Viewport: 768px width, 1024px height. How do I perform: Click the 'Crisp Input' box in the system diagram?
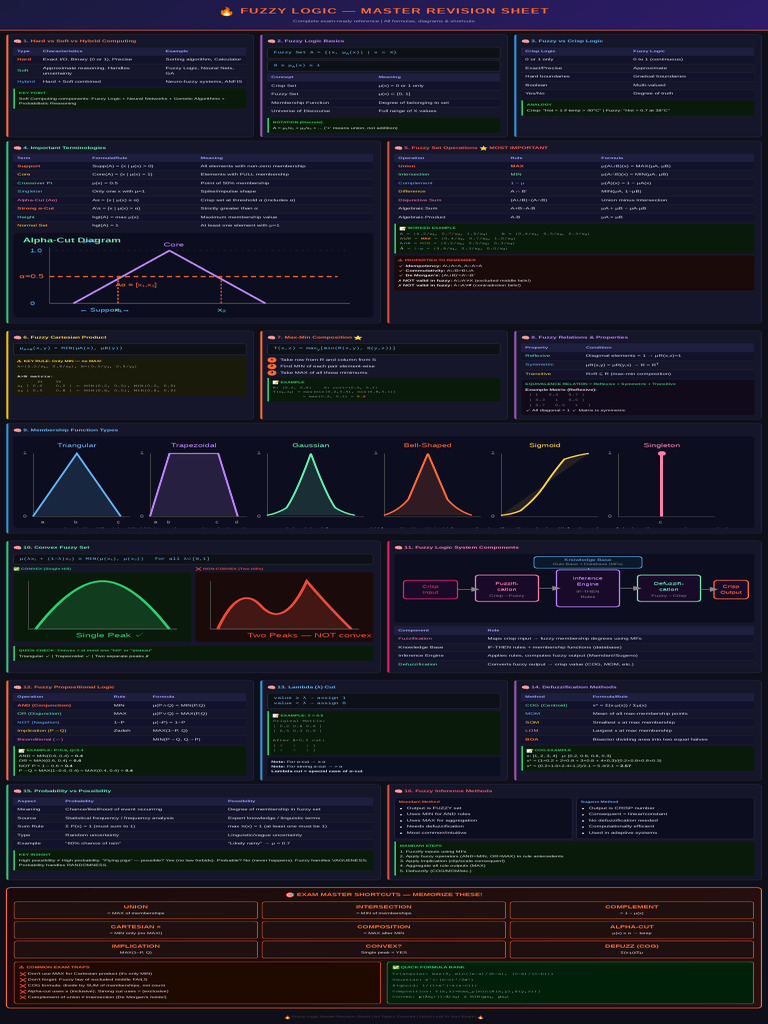point(430,589)
